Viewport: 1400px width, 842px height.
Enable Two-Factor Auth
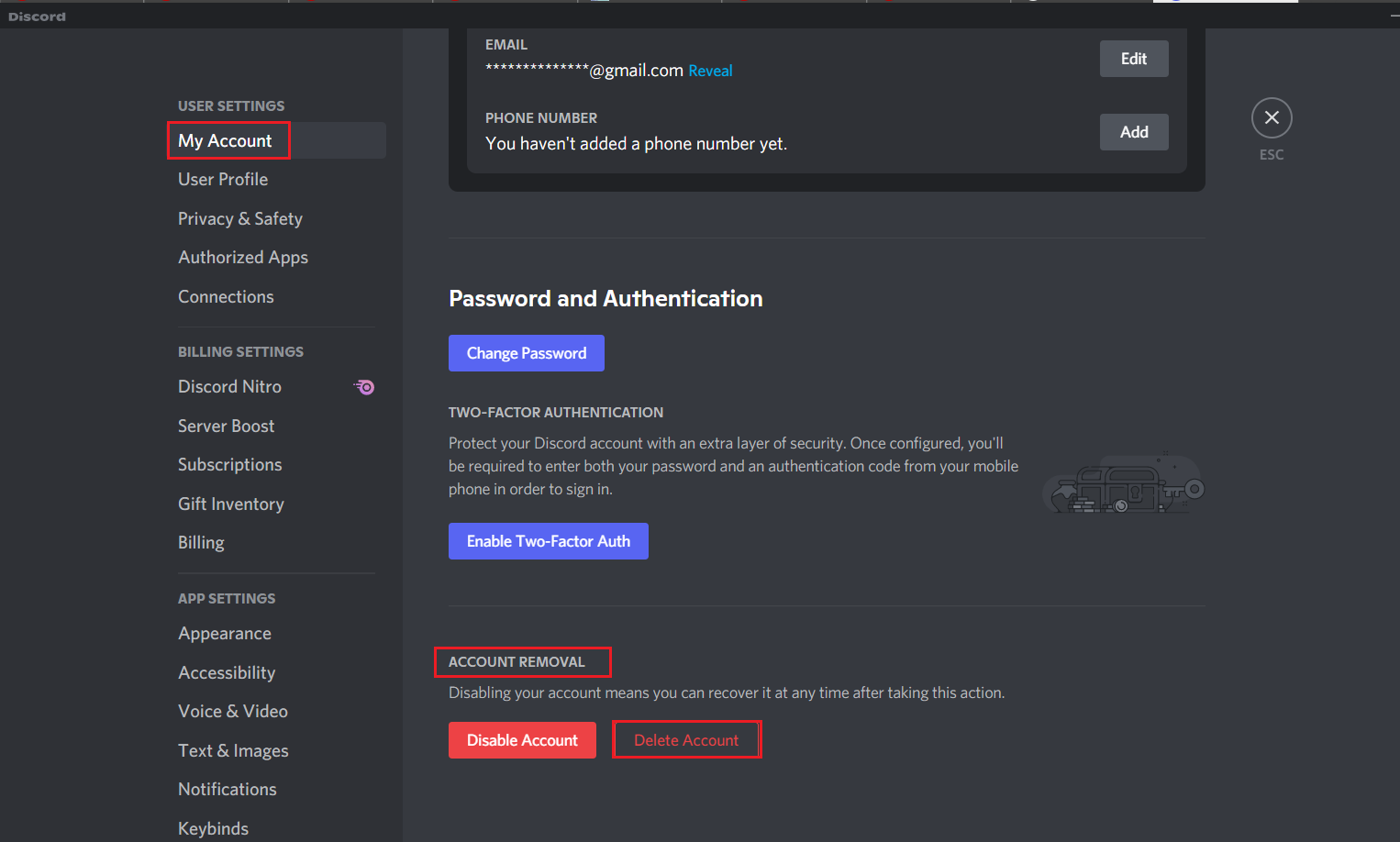pyautogui.click(x=549, y=541)
